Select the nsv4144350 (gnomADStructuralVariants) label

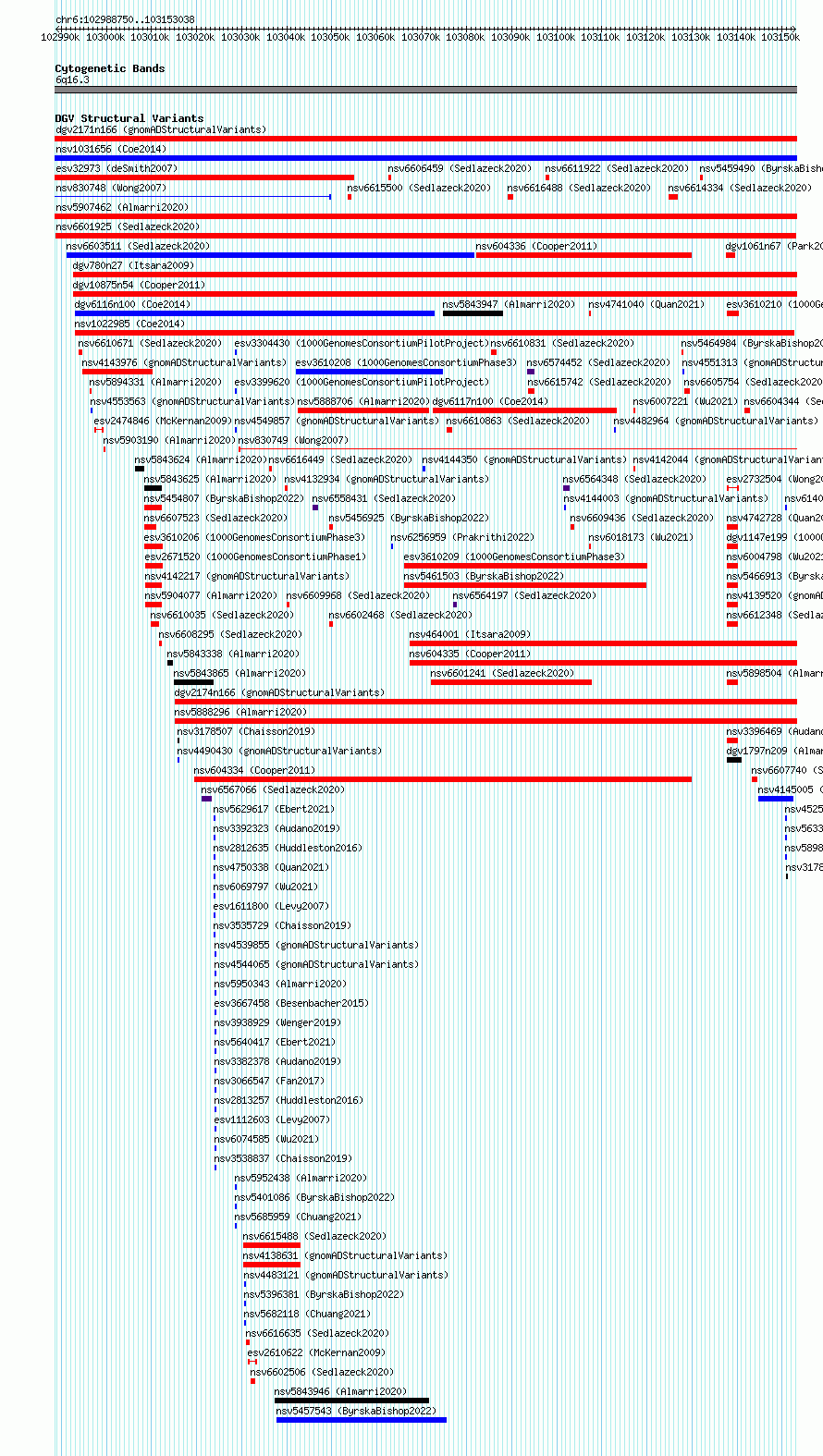click(524, 459)
